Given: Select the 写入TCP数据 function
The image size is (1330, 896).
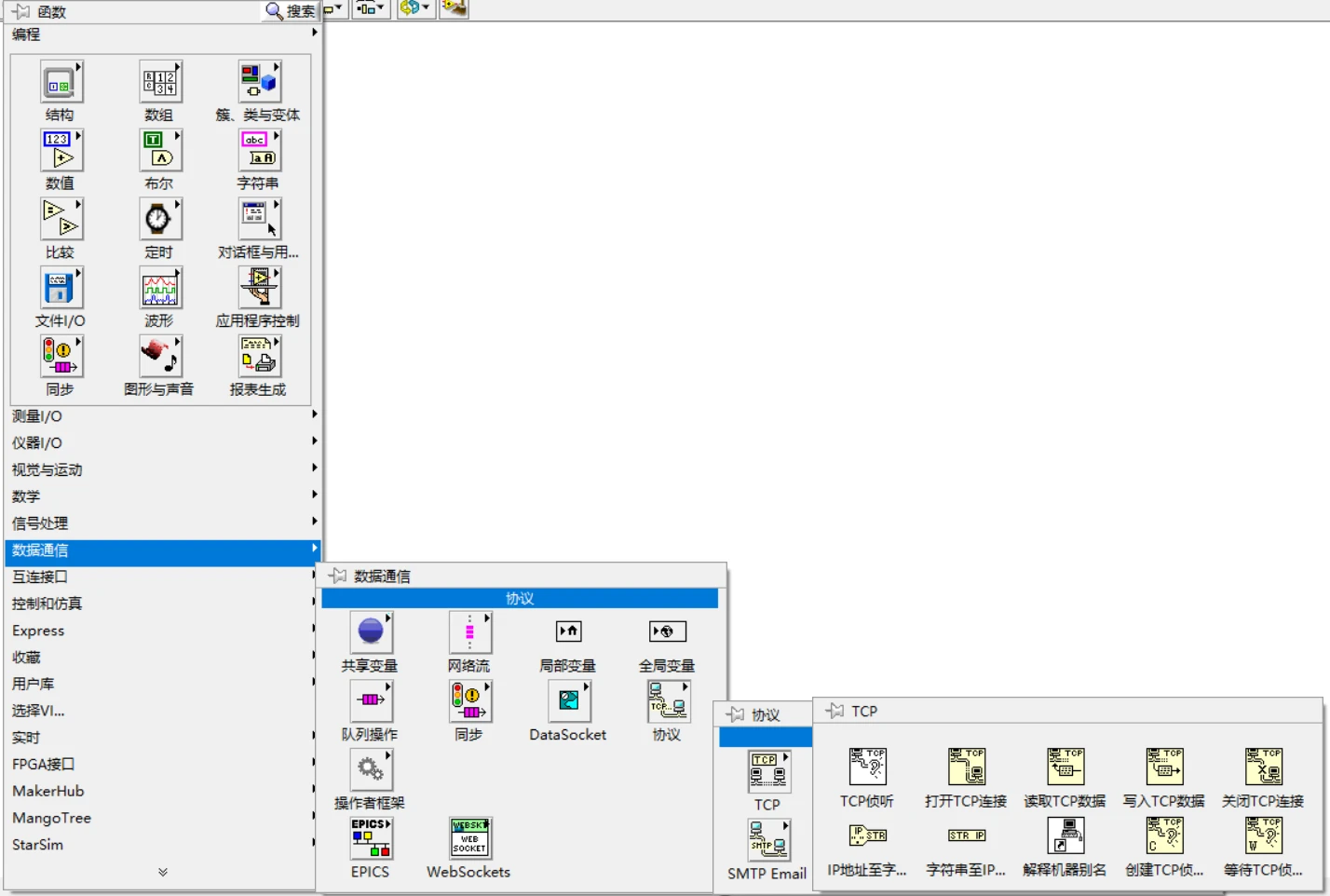Looking at the screenshot, I should point(1164,767).
